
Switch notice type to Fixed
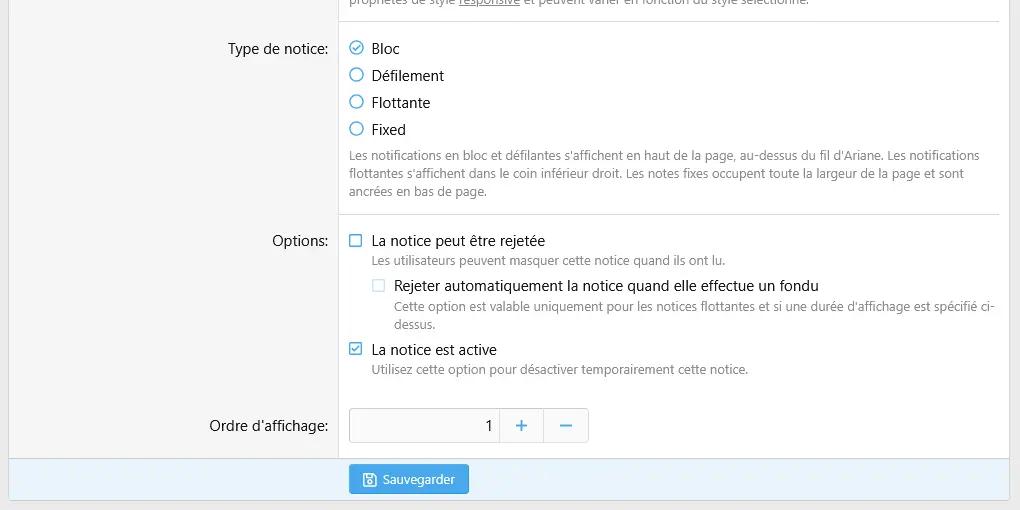(x=356, y=129)
